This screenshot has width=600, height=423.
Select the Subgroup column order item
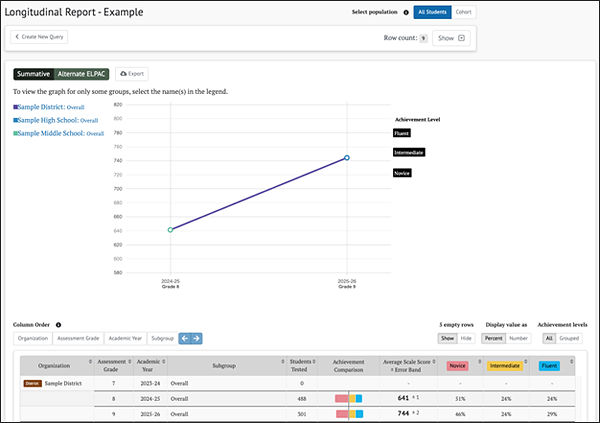click(163, 338)
